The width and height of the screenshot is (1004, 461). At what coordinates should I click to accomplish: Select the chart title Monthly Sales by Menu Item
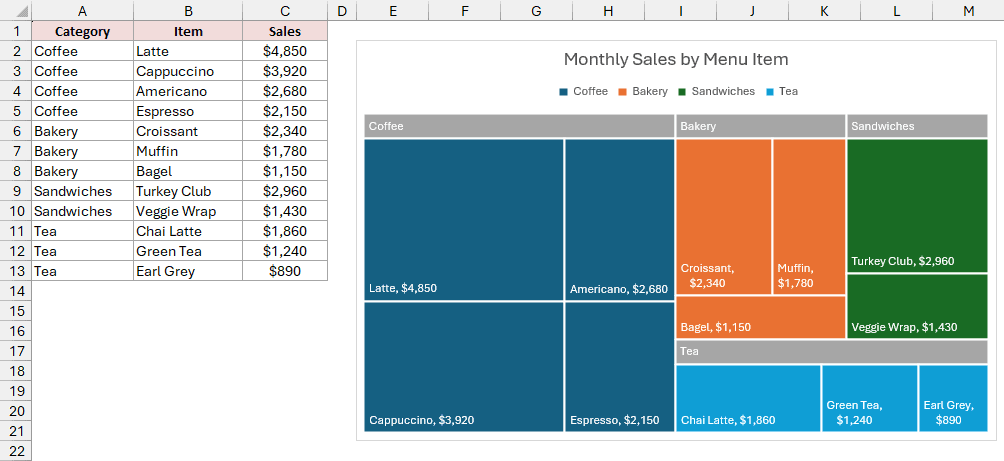click(x=676, y=60)
